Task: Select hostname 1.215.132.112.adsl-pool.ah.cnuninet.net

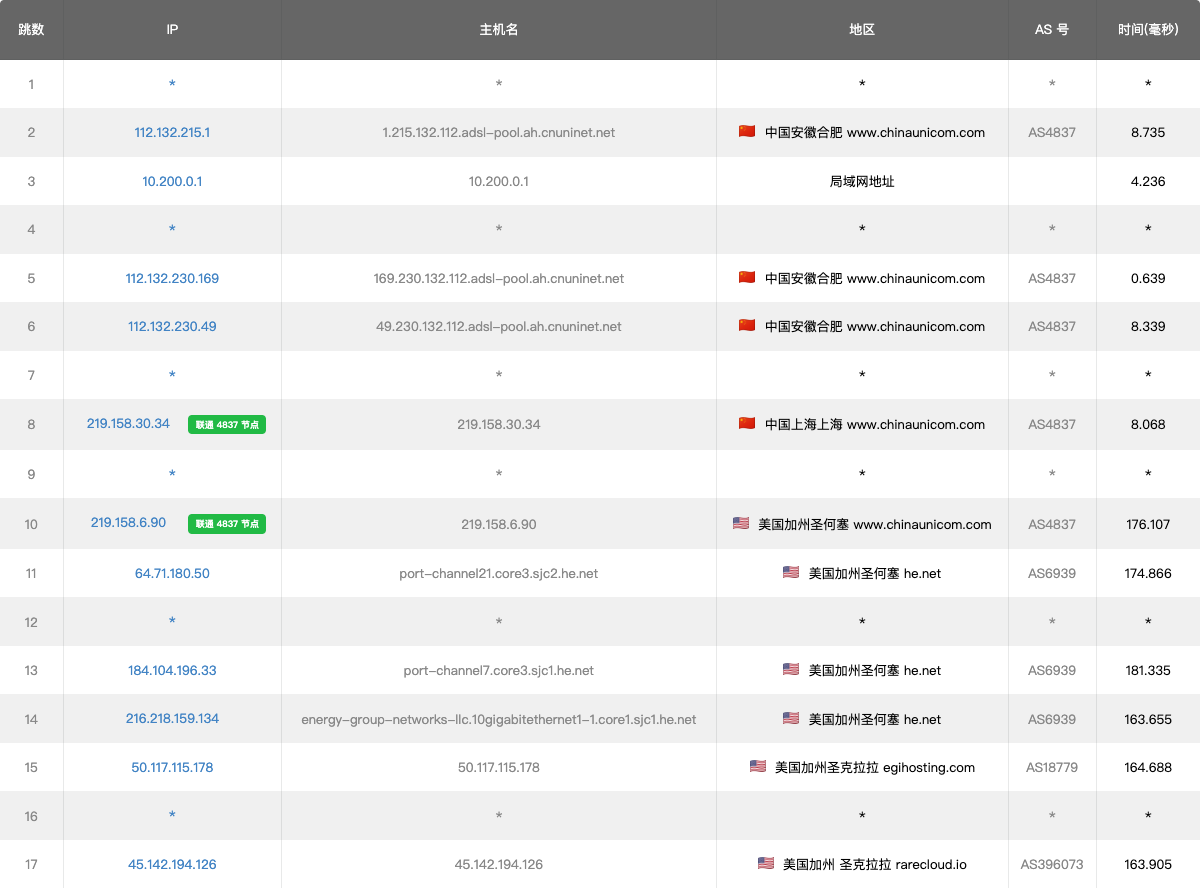Action: click(x=499, y=132)
